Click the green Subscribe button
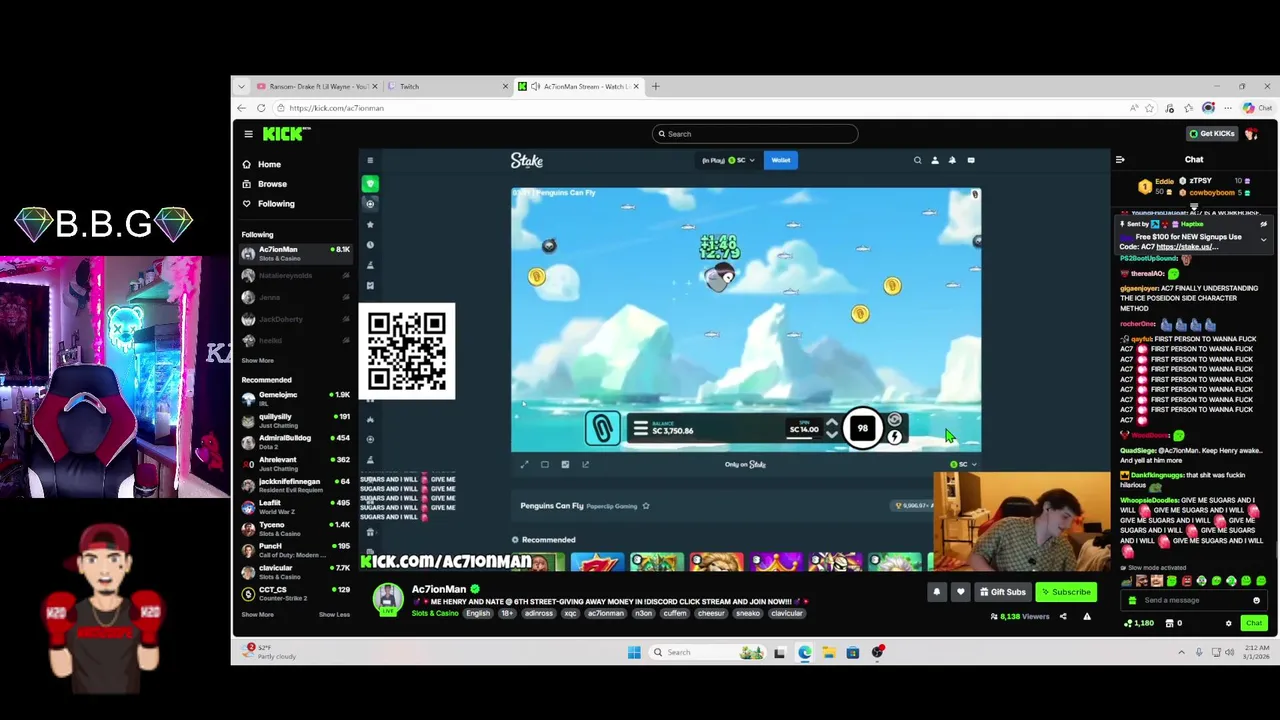This screenshot has width=1280, height=720. coord(1065,592)
